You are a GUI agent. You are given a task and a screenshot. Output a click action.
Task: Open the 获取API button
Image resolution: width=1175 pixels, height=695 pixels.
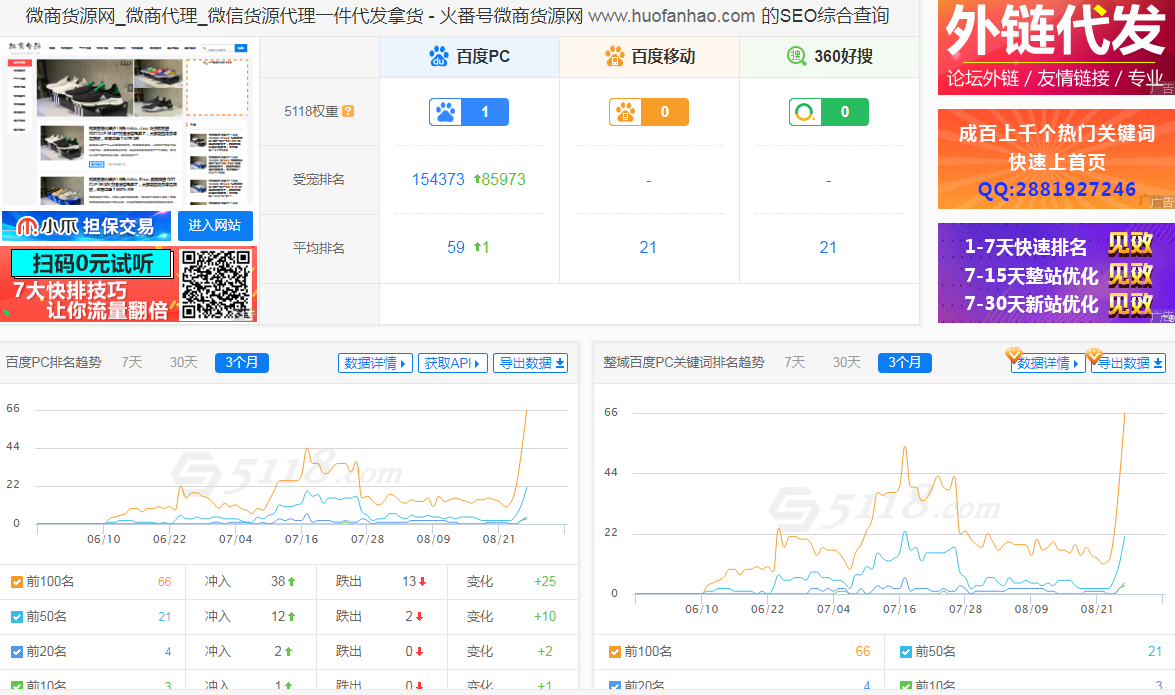[453, 363]
